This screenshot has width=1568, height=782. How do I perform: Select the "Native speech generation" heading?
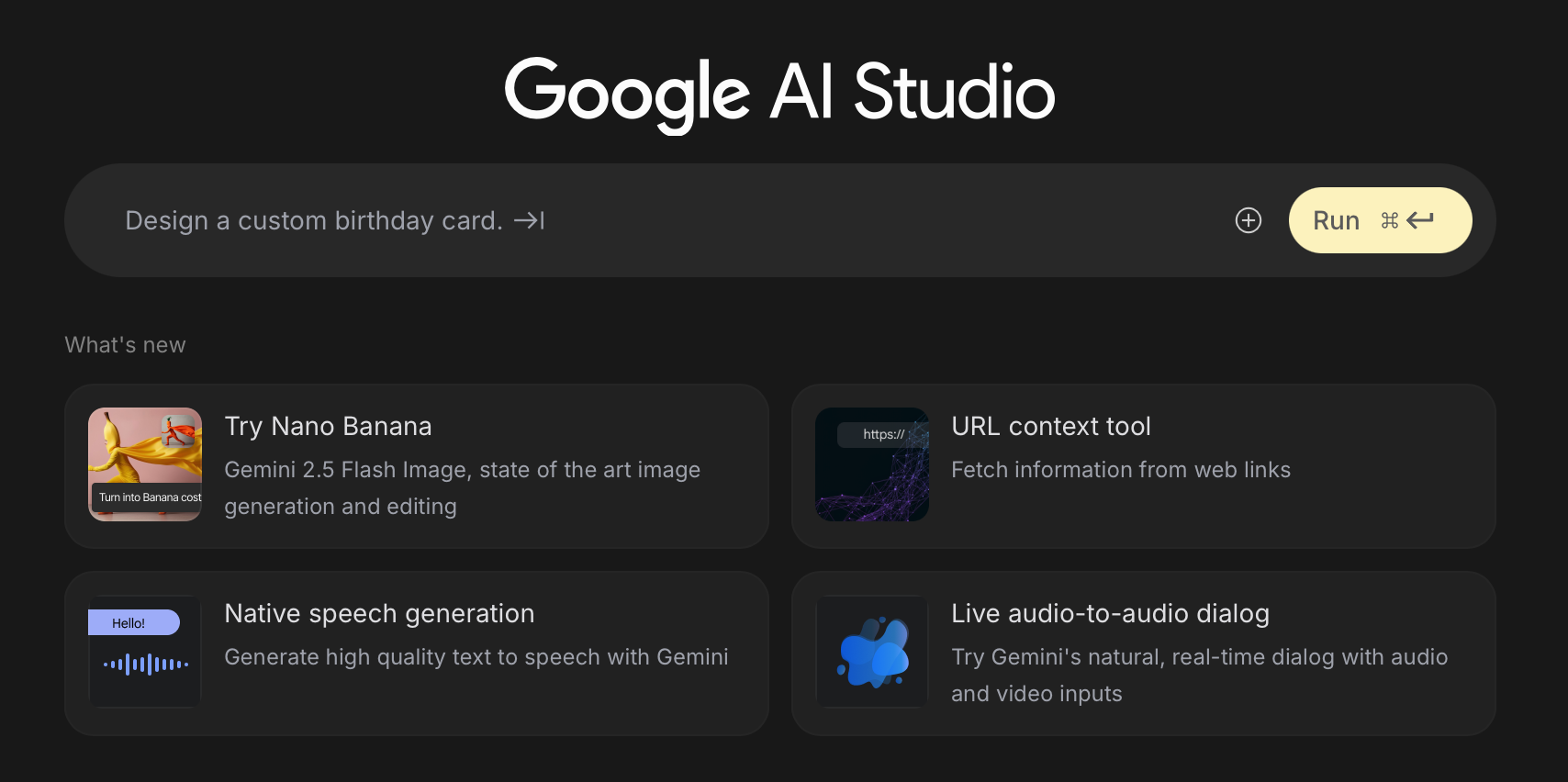(379, 613)
